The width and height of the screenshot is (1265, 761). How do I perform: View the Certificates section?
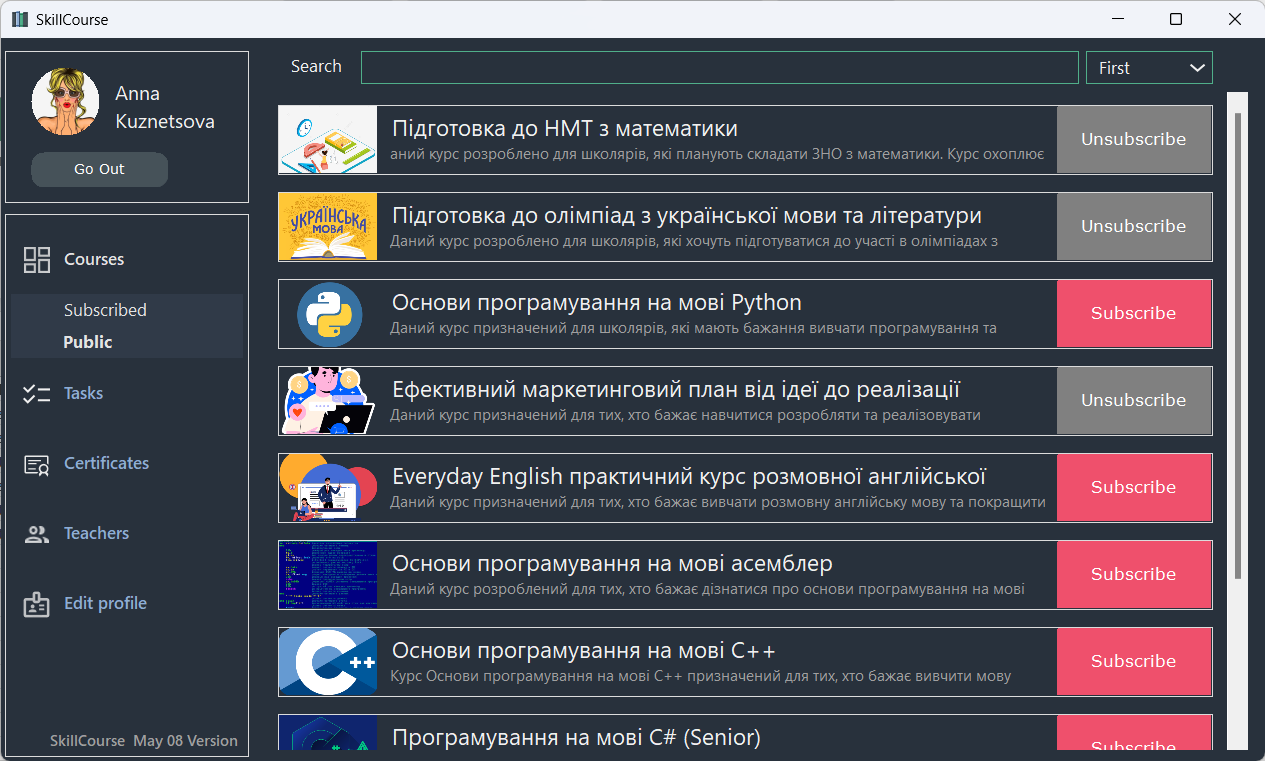(x=106, y=462)
